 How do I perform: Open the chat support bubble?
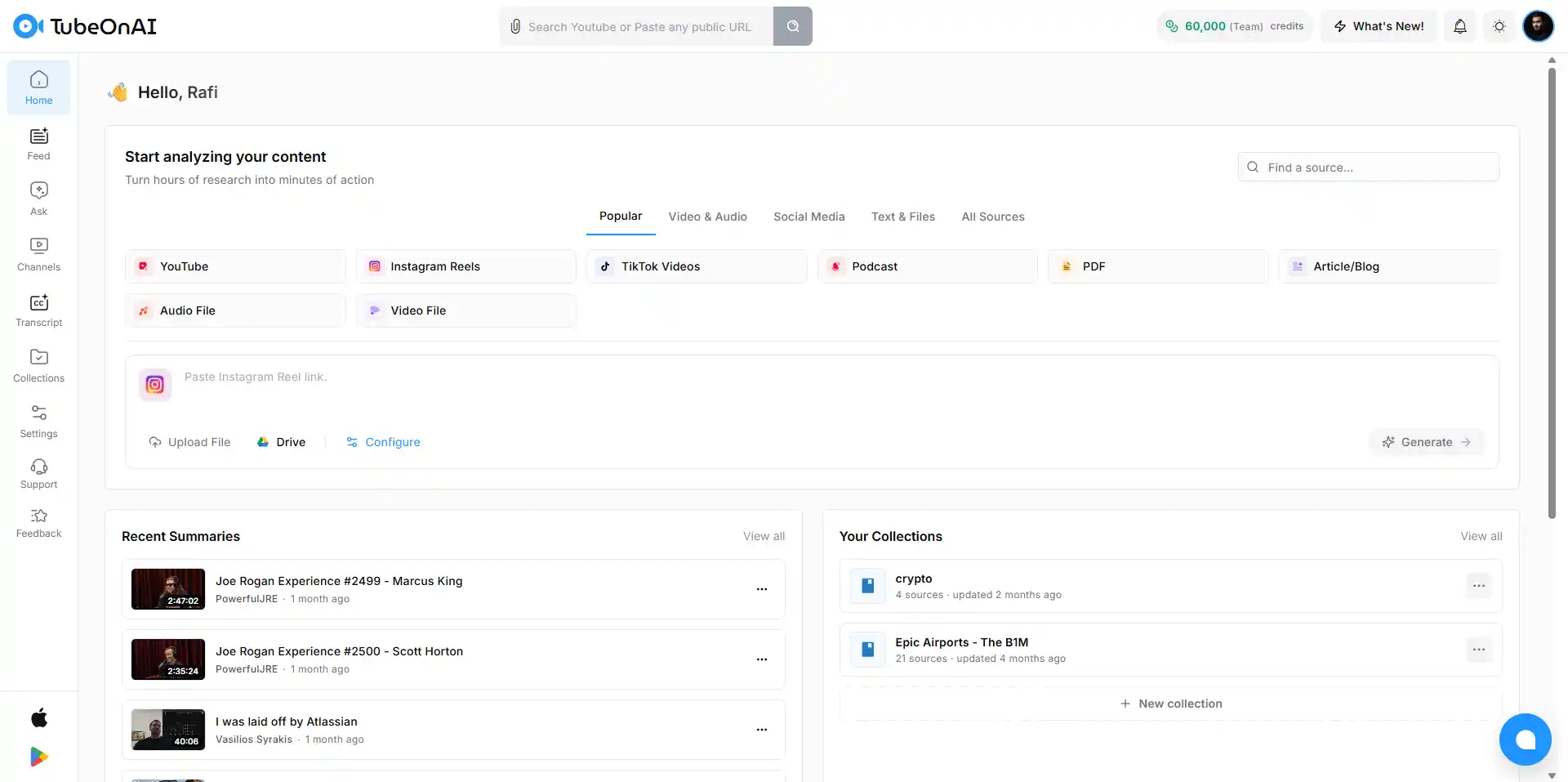coord(1525,740)
